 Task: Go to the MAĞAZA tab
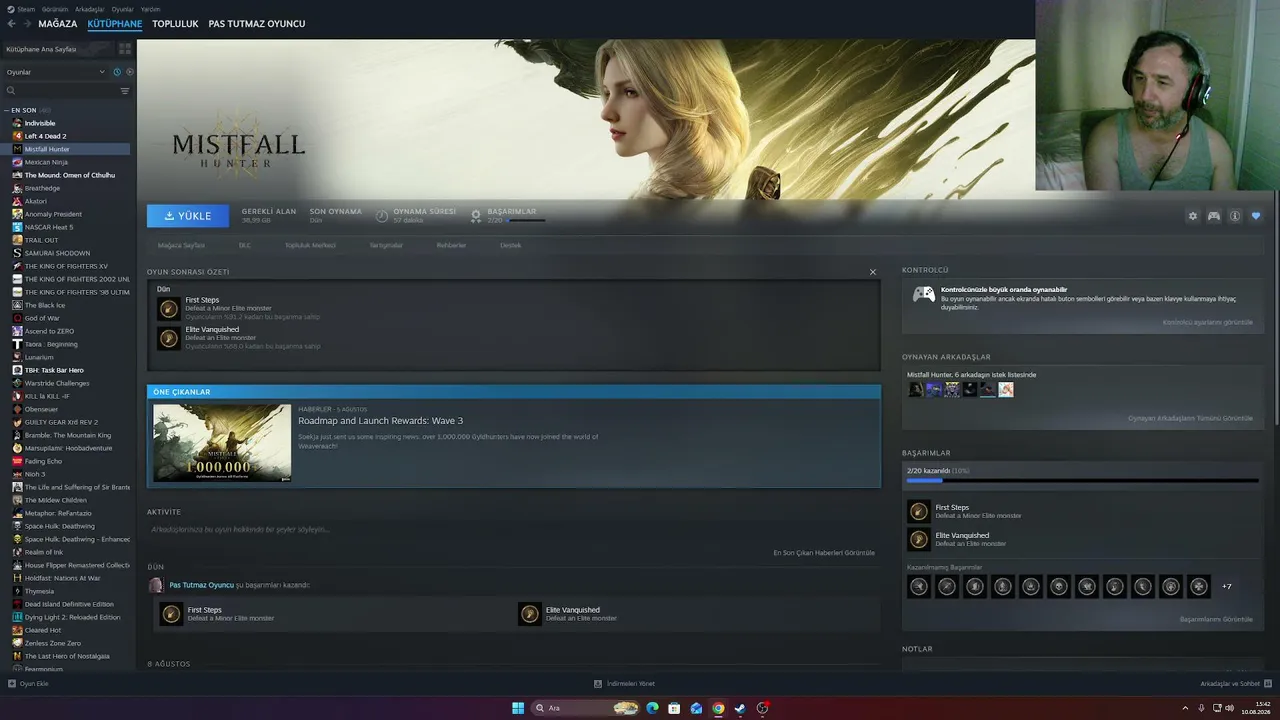[x=57, y=23]
